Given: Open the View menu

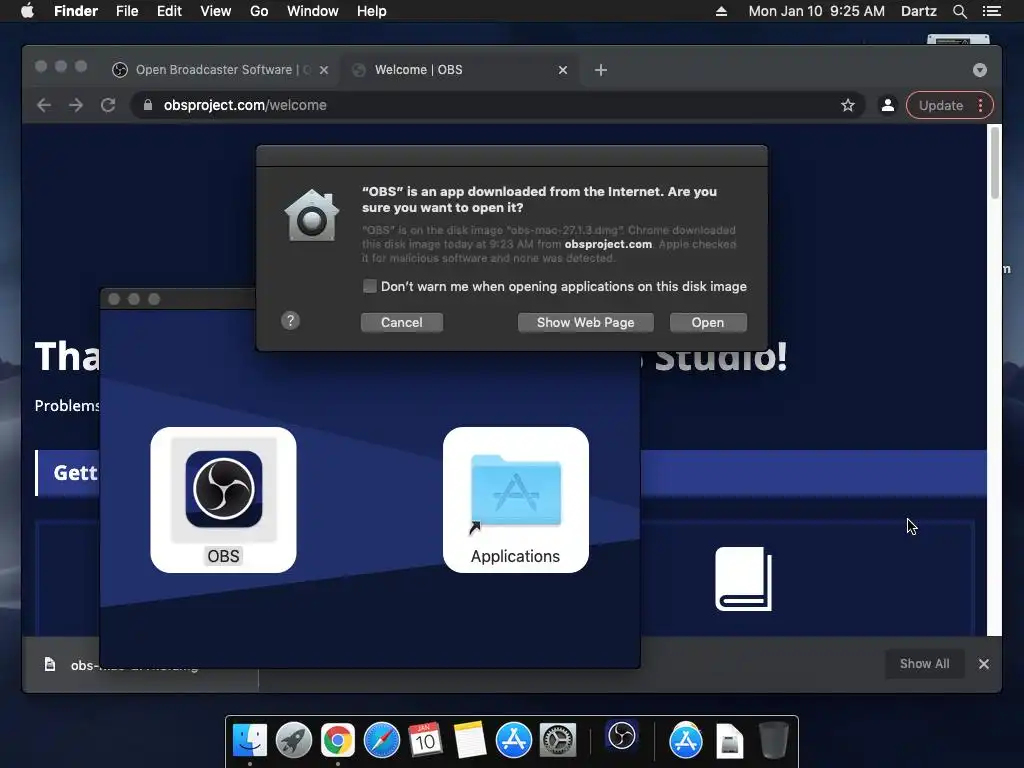Looking at the screenshot, I should click(216, 11).
